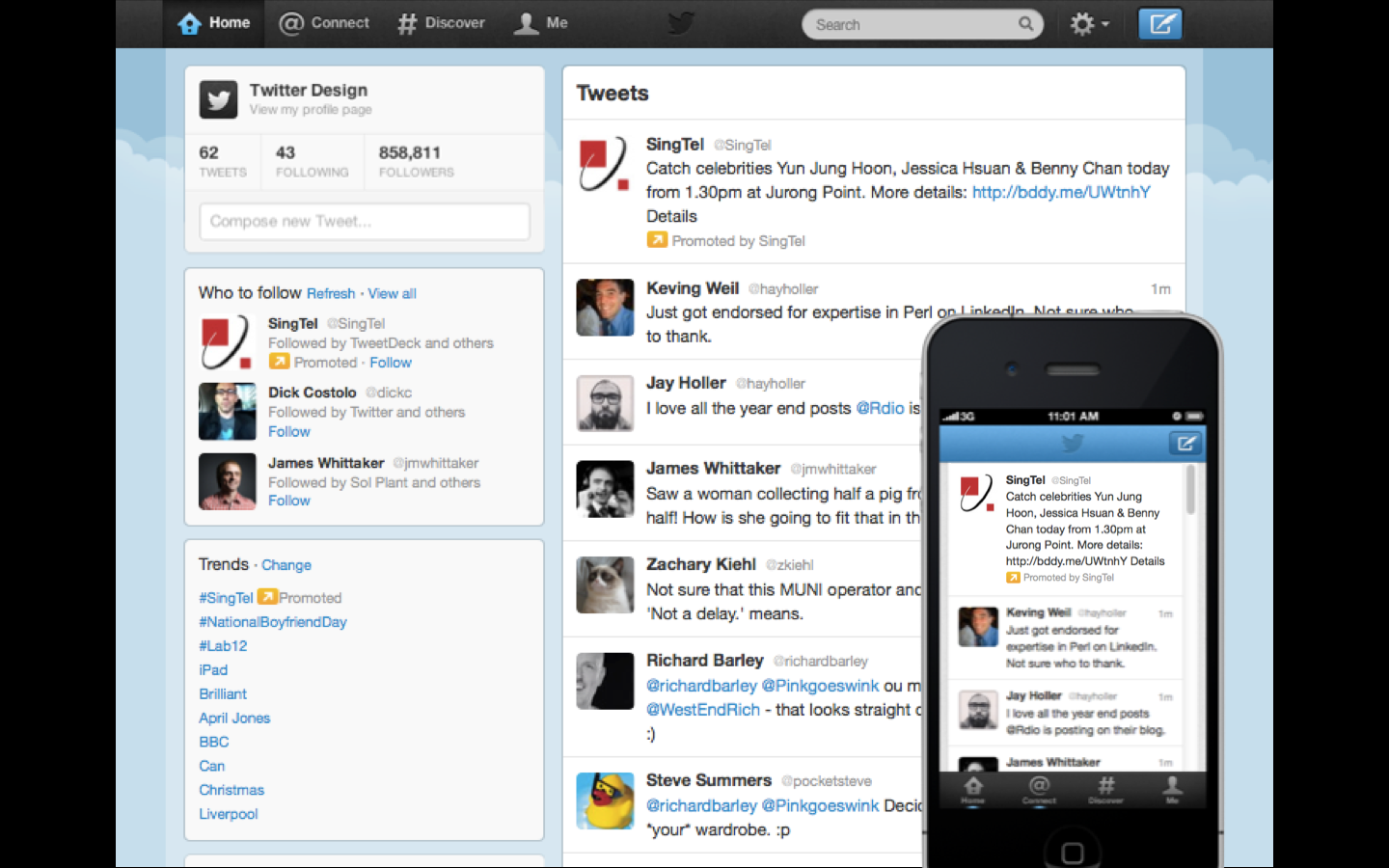Open the Christmas trend
Viewport: 1389px width, 868px height.
(x=231, y=791)
